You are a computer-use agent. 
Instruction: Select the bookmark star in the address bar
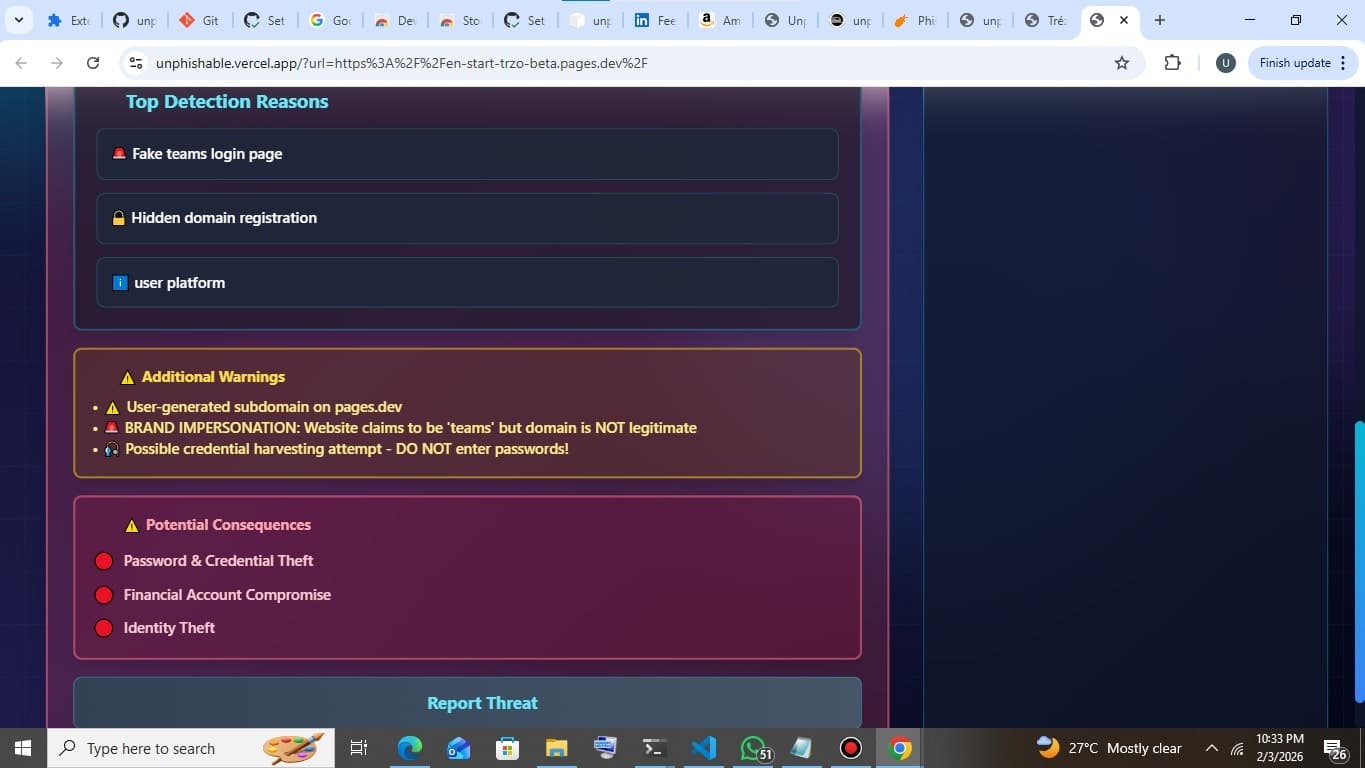[x=1121, y=62]
